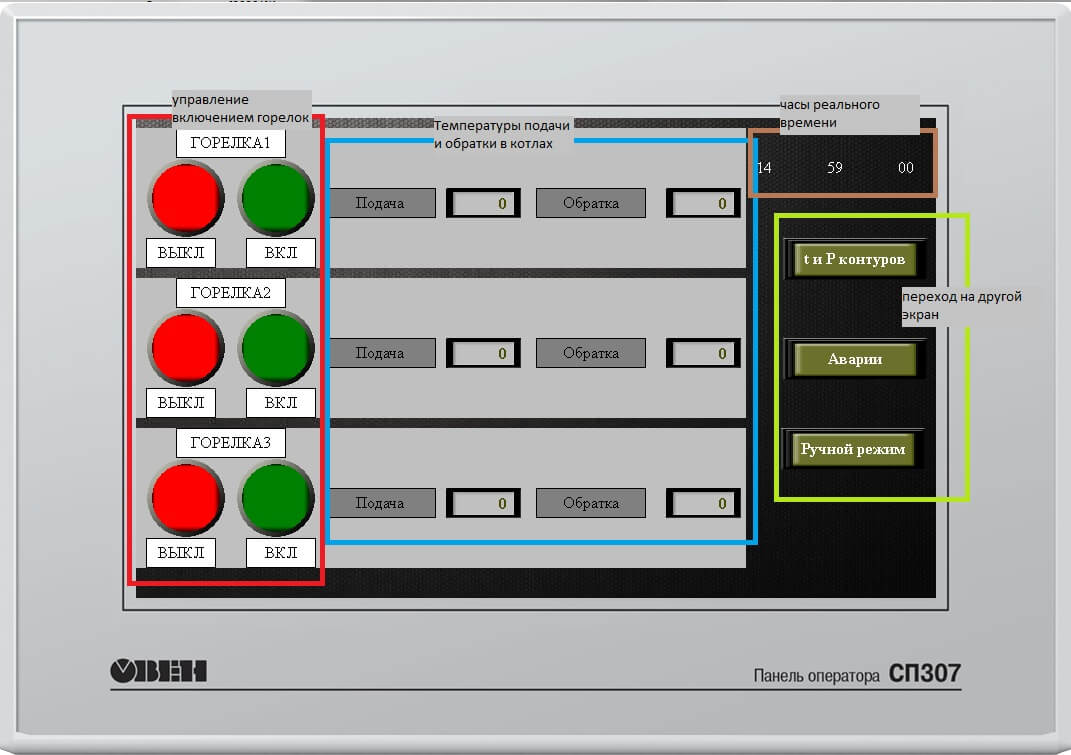This screenshot has height=755, width=1071.
Task: Click the ОВЕН logo on the panel
Action: [x=158, y=671]
